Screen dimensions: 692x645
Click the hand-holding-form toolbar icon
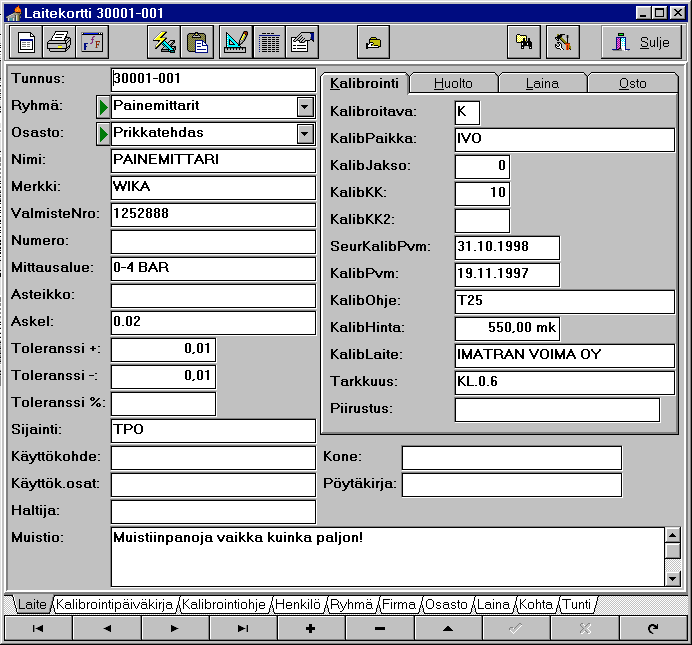point(302,42)
